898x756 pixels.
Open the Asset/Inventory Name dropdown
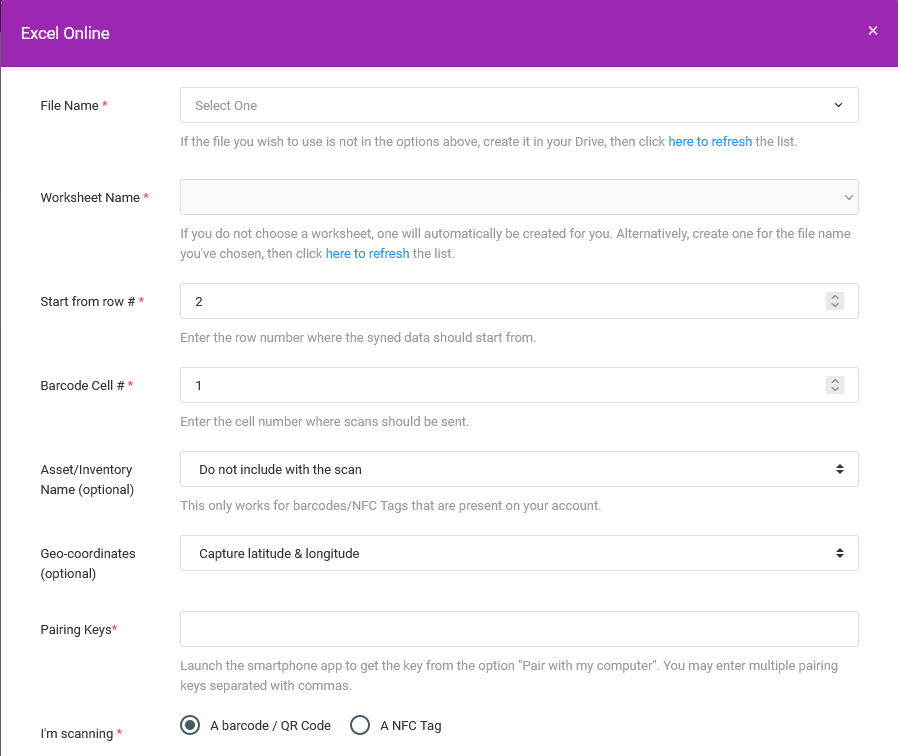519,469
